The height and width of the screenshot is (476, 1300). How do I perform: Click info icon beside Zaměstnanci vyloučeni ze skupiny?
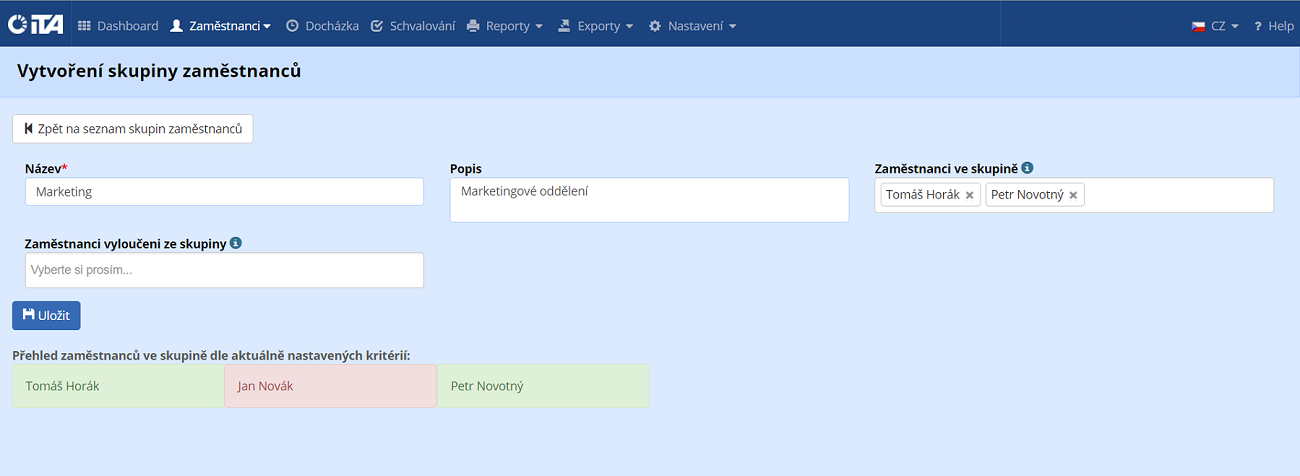tap(235, 243)
